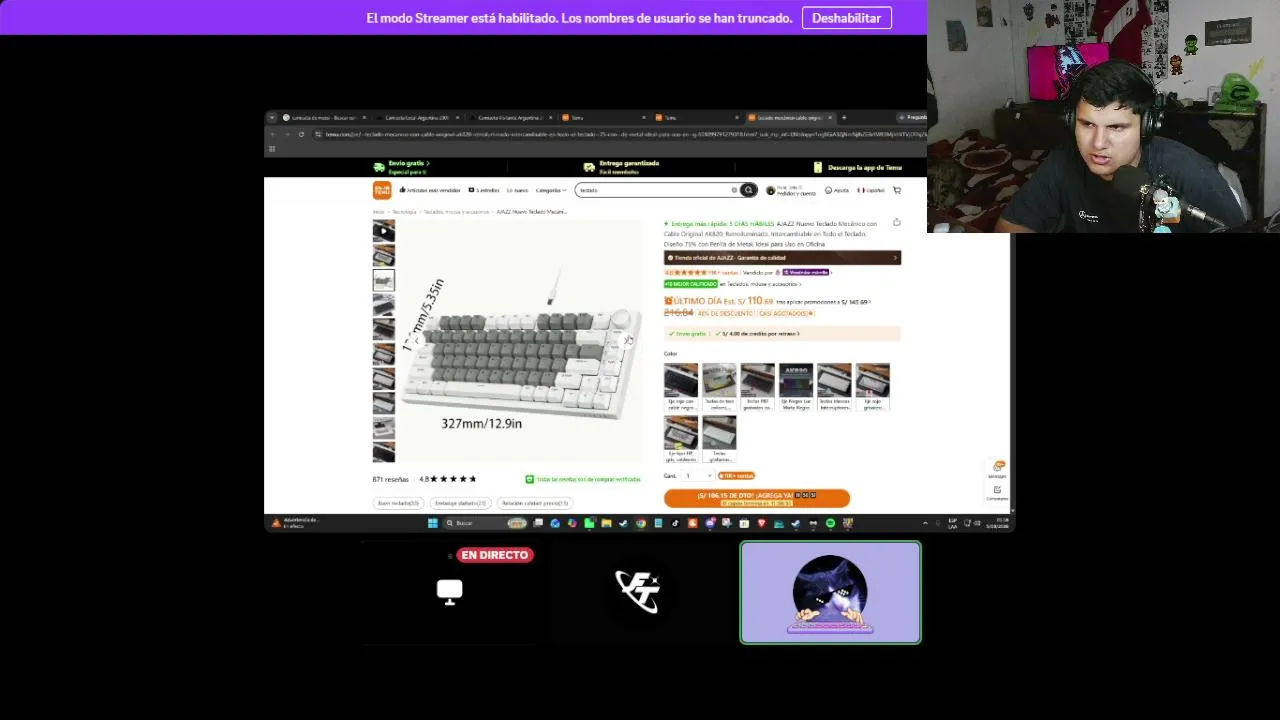Open the browser apps grid icon
The width and height of the screenshot is (1280, 720).
pyautogui.click(x=272, y=149)
